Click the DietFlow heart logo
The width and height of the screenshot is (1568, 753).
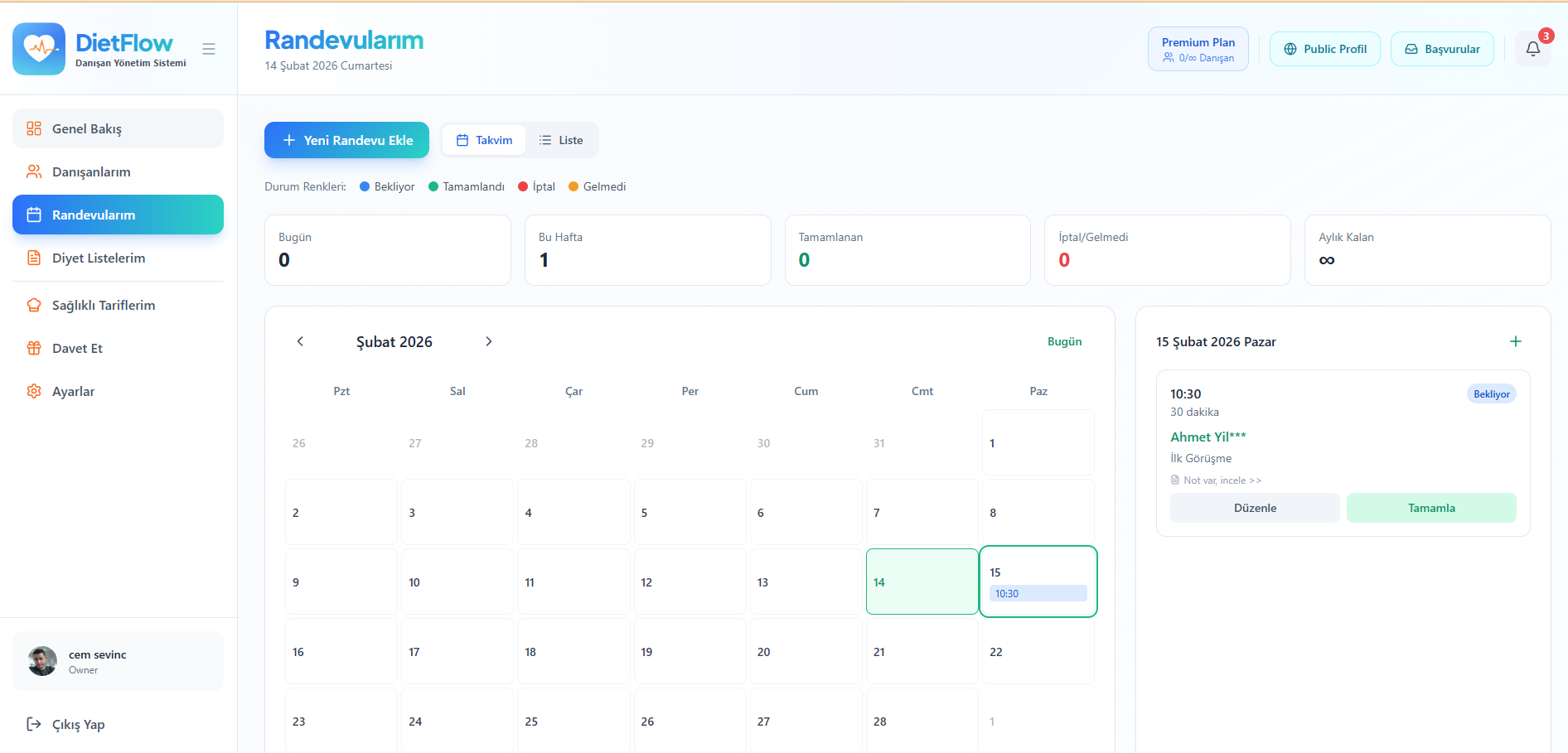pos(39,49)
